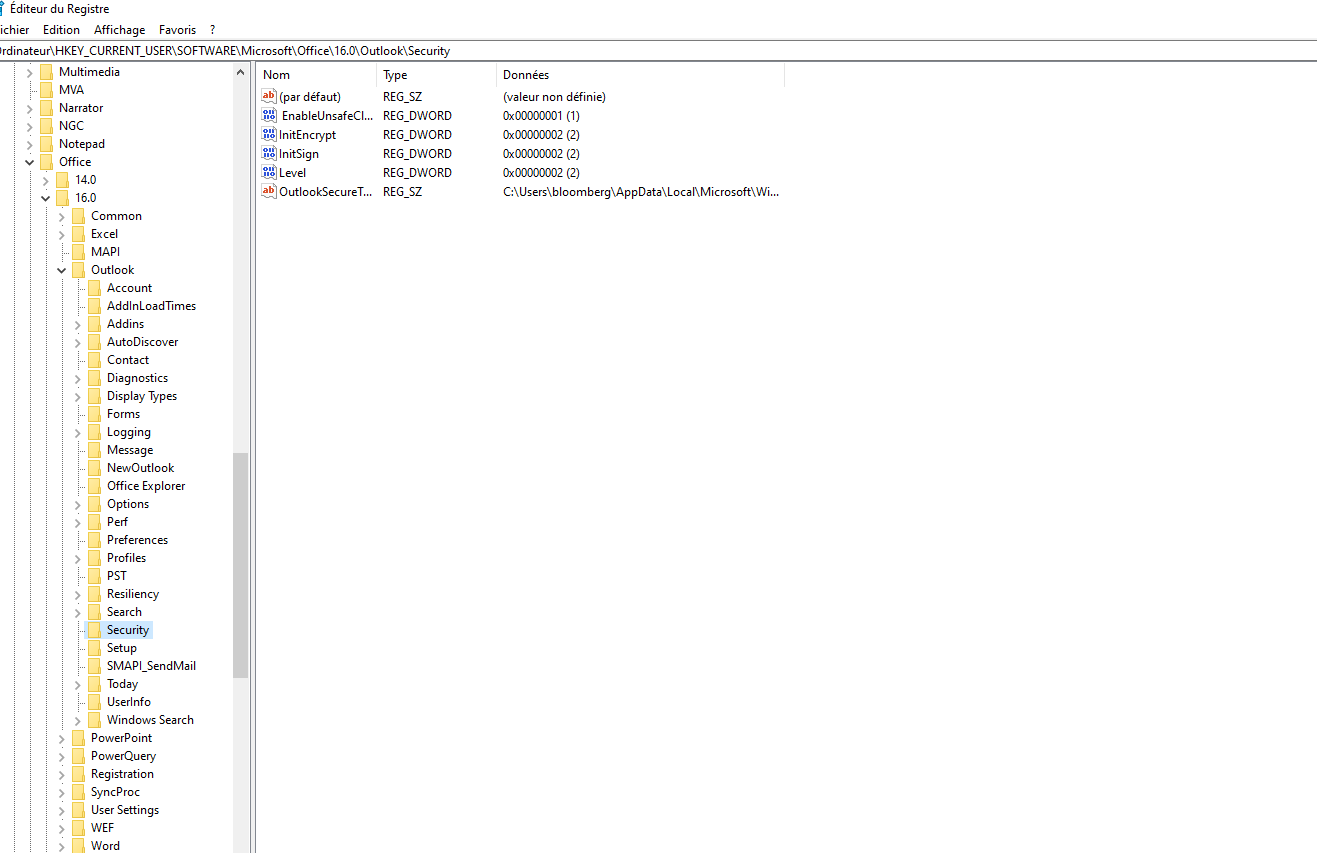Click the MAPI folder icon

78,252
